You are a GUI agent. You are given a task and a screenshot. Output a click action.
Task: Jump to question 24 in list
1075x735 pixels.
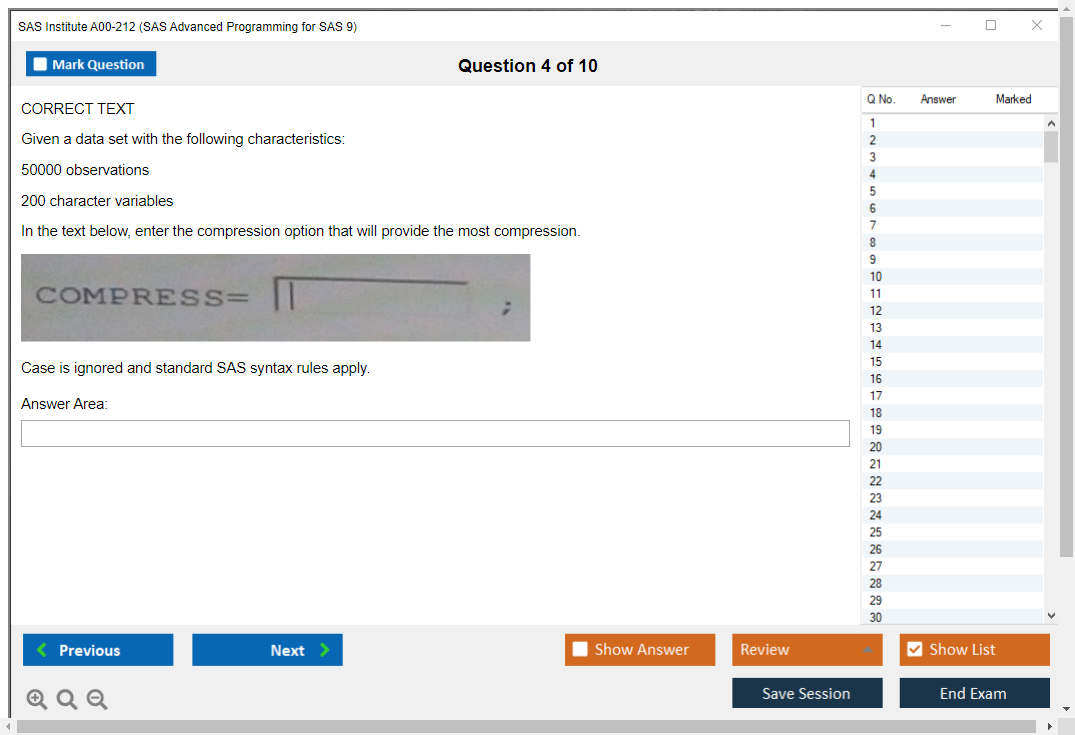876,515
